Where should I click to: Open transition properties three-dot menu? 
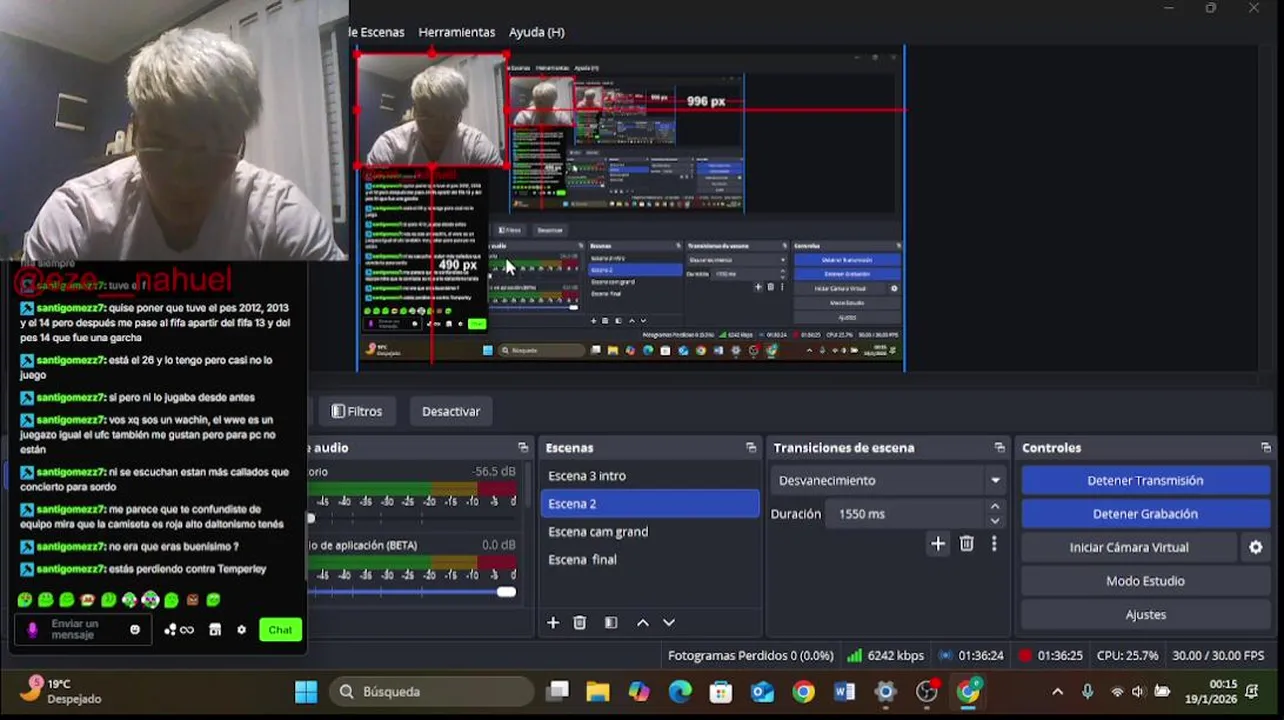coord(993,544)
